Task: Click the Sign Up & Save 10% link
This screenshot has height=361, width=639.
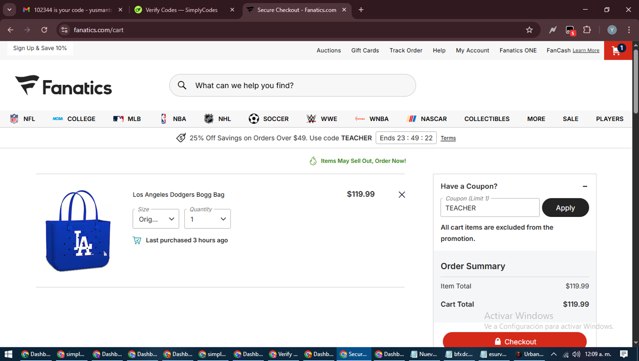Action: point(40,48)
